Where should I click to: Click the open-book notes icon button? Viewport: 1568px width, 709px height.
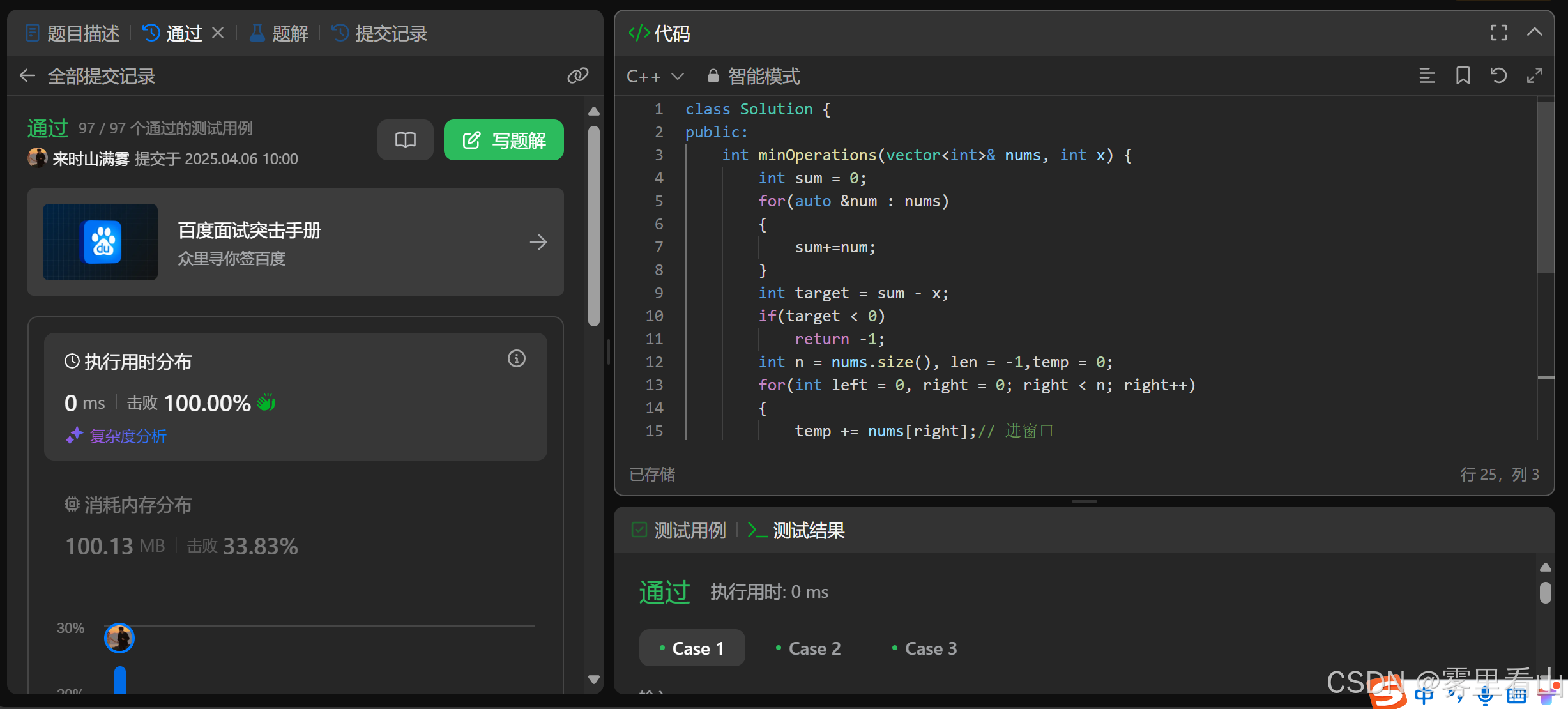click(405, 140)
